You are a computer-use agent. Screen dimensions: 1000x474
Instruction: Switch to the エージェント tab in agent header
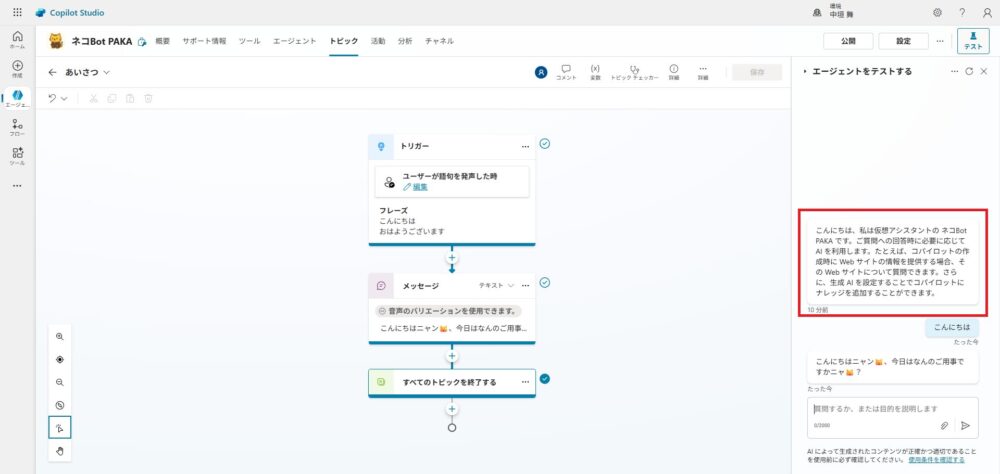click(295, 41)
